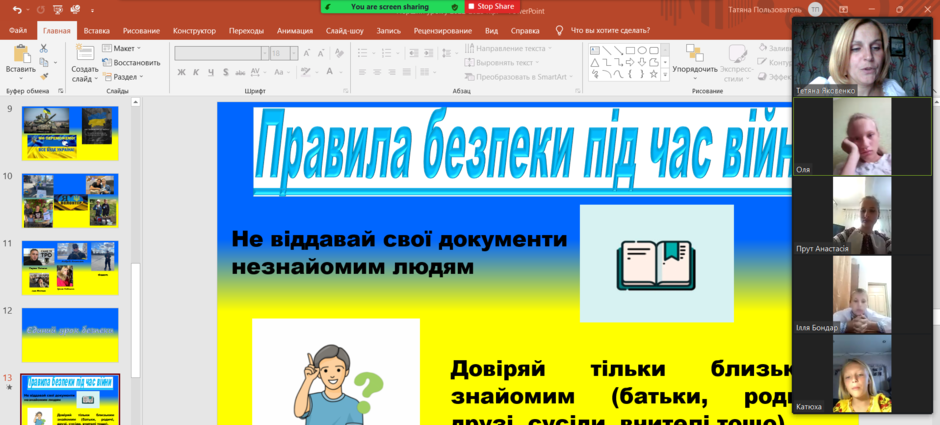Image resolution: width=940 pixels, height=425 pixels.
Task: Toggle italic К formatting
Action: coord(195,72)
